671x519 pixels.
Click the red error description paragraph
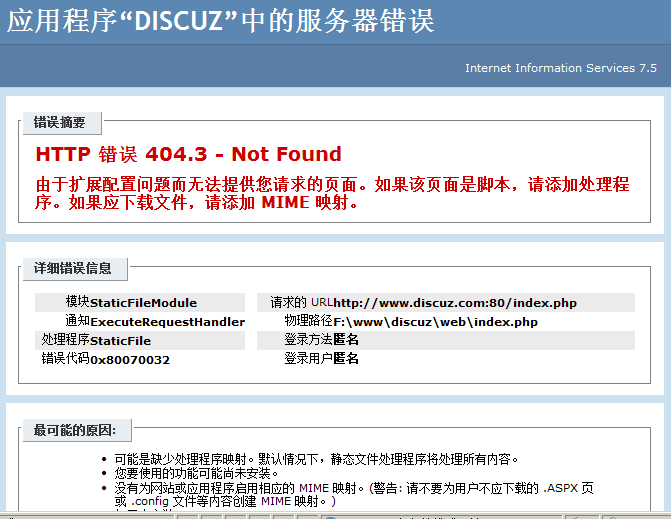click(332, 193)
